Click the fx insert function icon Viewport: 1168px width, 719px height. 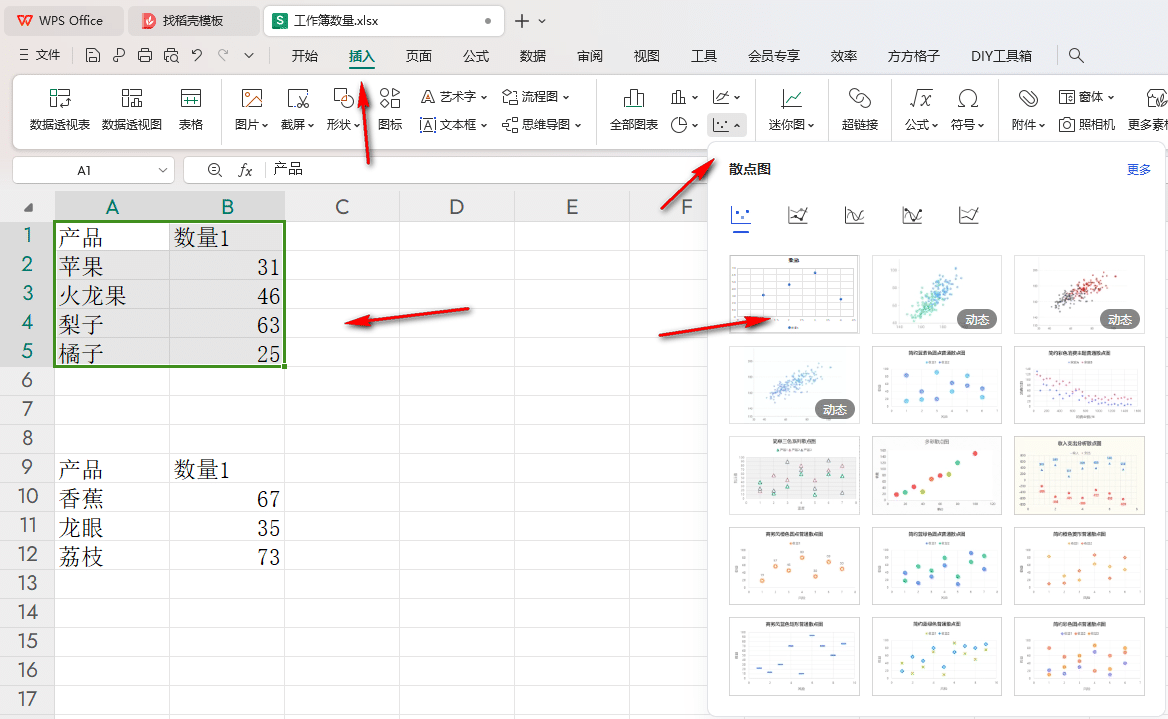click(x=245, y=170)
